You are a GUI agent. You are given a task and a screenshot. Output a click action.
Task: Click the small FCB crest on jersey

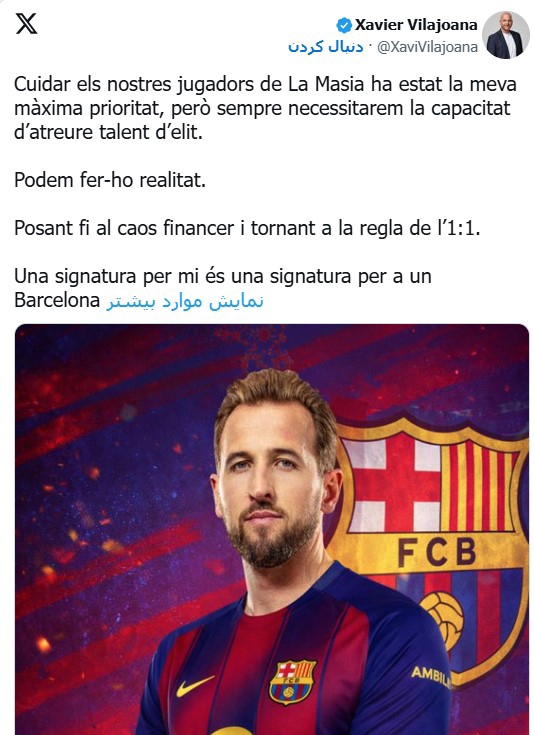(x=292, y=682)
